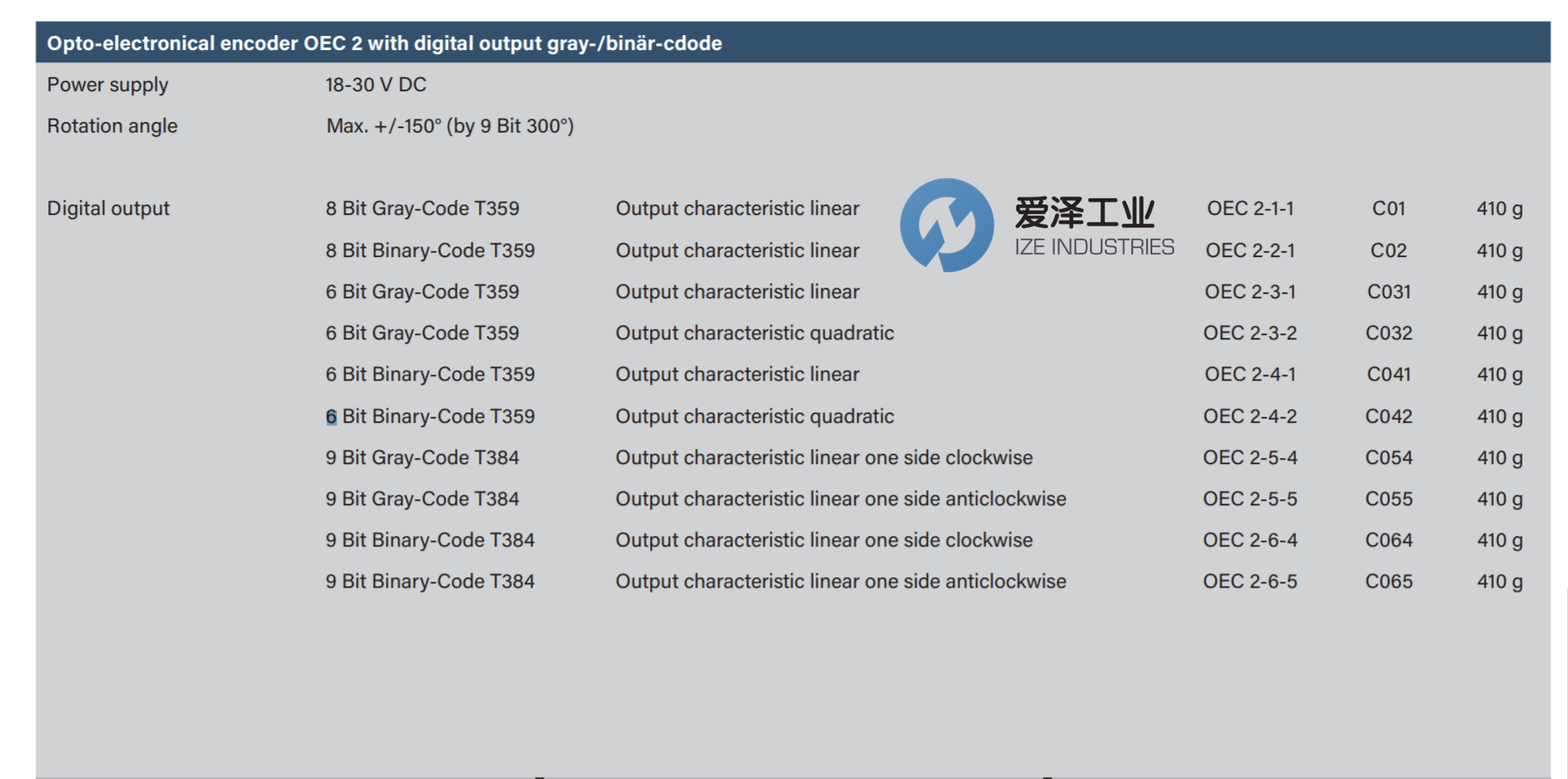
Task: Select the Digital output label
Action: pyautogui.click(x=108, y=209)
